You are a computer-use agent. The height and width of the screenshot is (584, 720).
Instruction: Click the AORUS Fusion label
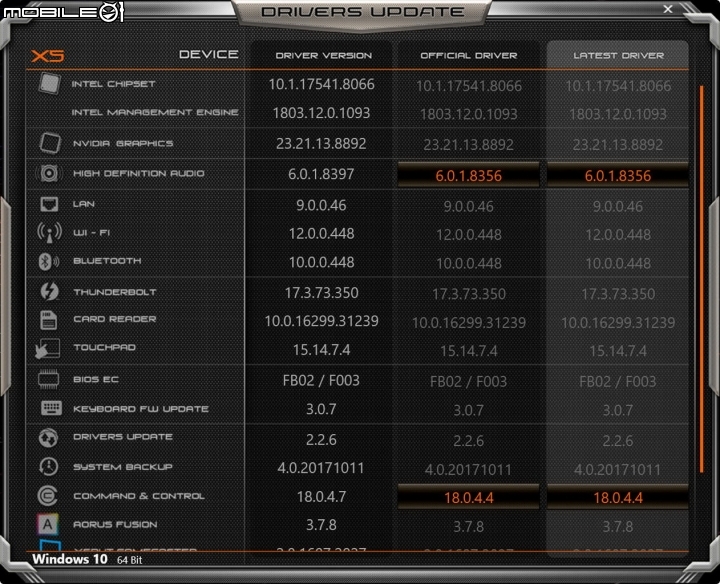tap(115, 524)
